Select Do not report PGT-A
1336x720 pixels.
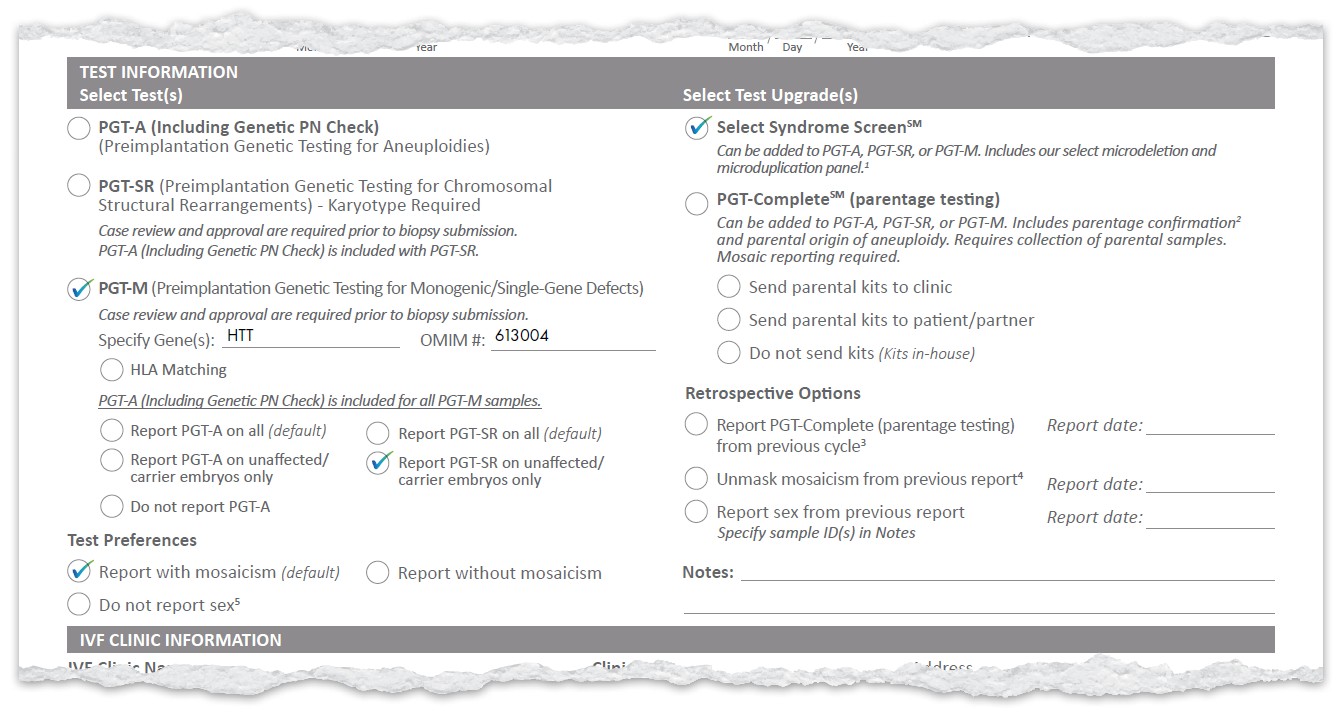111,506
